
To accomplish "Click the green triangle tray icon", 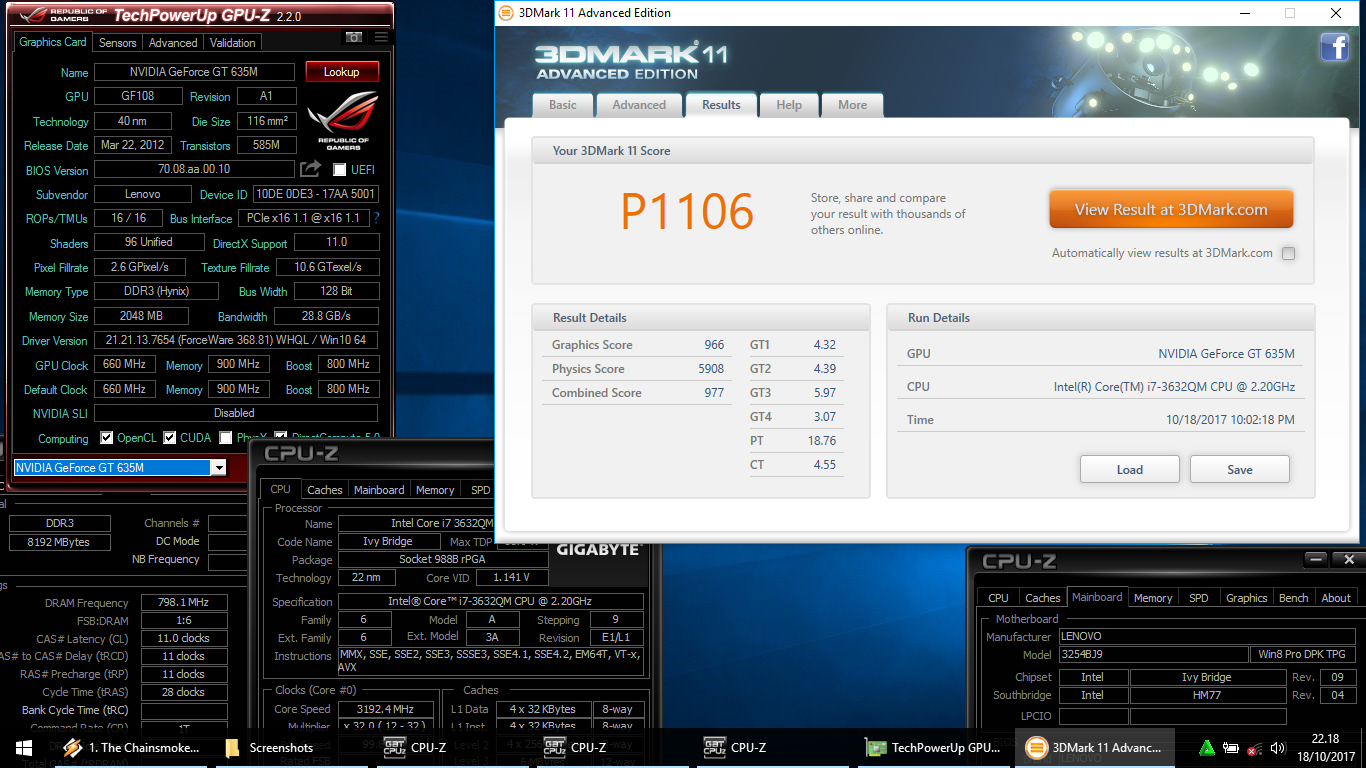I will coord(1207,747).
